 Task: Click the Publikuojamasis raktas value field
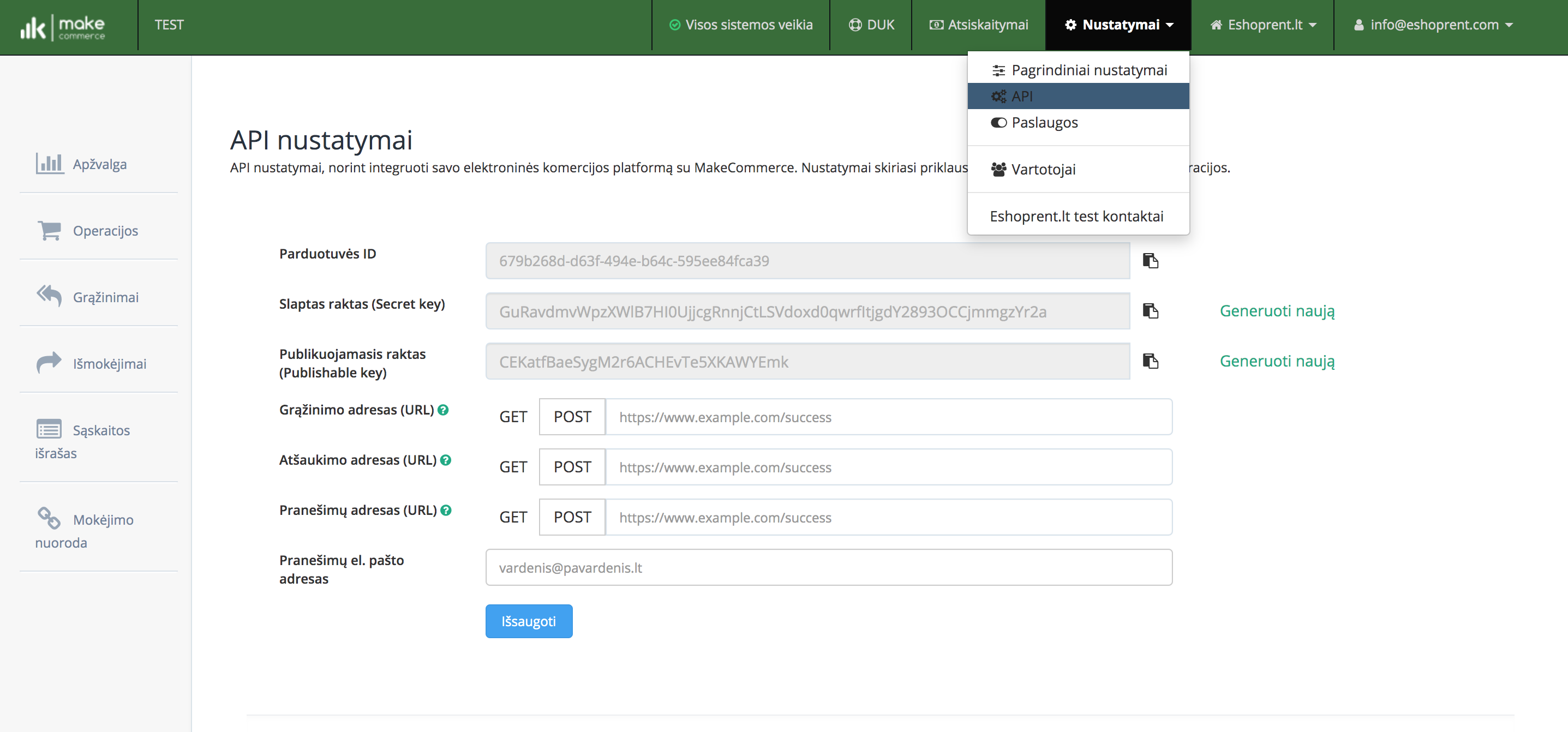807,361
